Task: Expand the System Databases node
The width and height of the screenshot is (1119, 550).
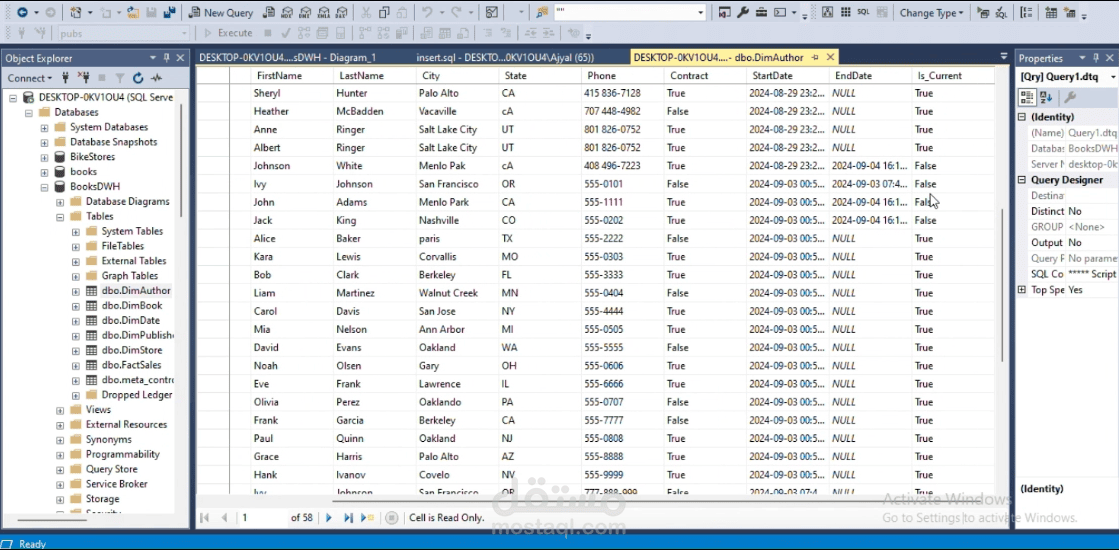Action: coord(44,127)
